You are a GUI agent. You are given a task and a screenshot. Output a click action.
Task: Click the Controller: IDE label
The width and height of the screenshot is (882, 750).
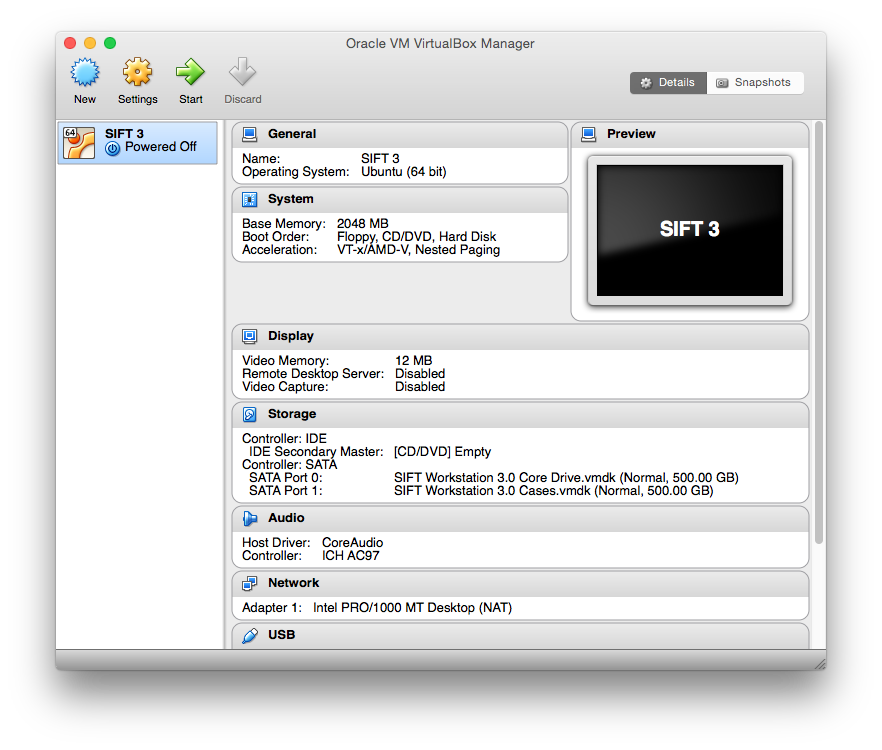(284, 439)
